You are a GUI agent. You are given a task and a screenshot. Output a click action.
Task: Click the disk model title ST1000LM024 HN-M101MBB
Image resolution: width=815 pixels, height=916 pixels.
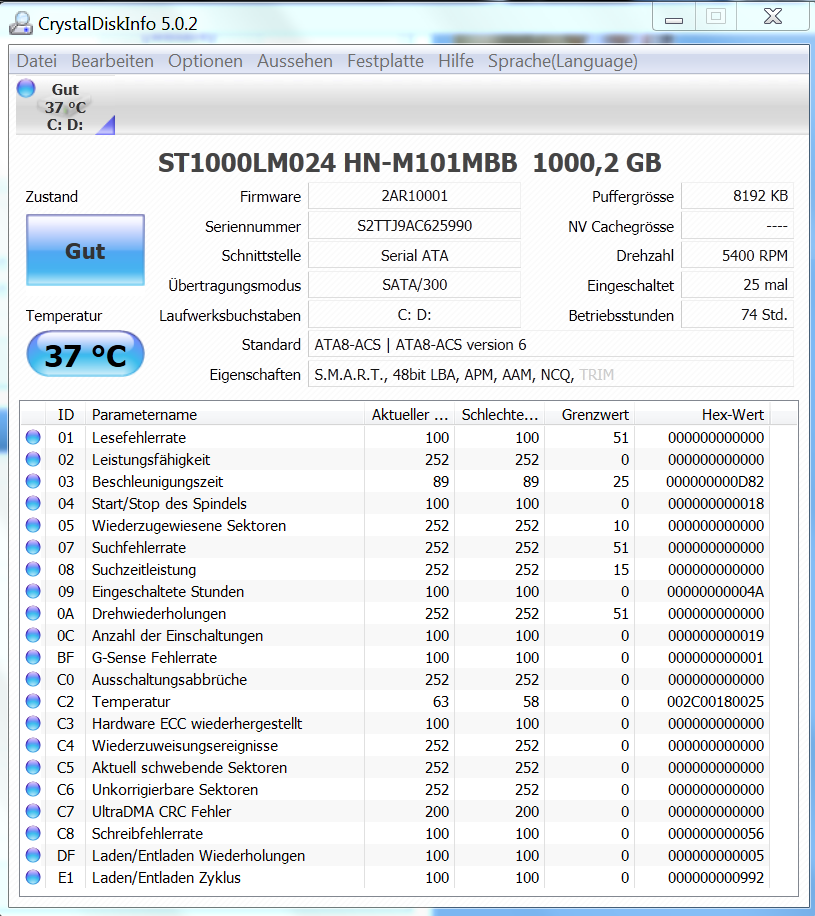click(x=338, y=163)
